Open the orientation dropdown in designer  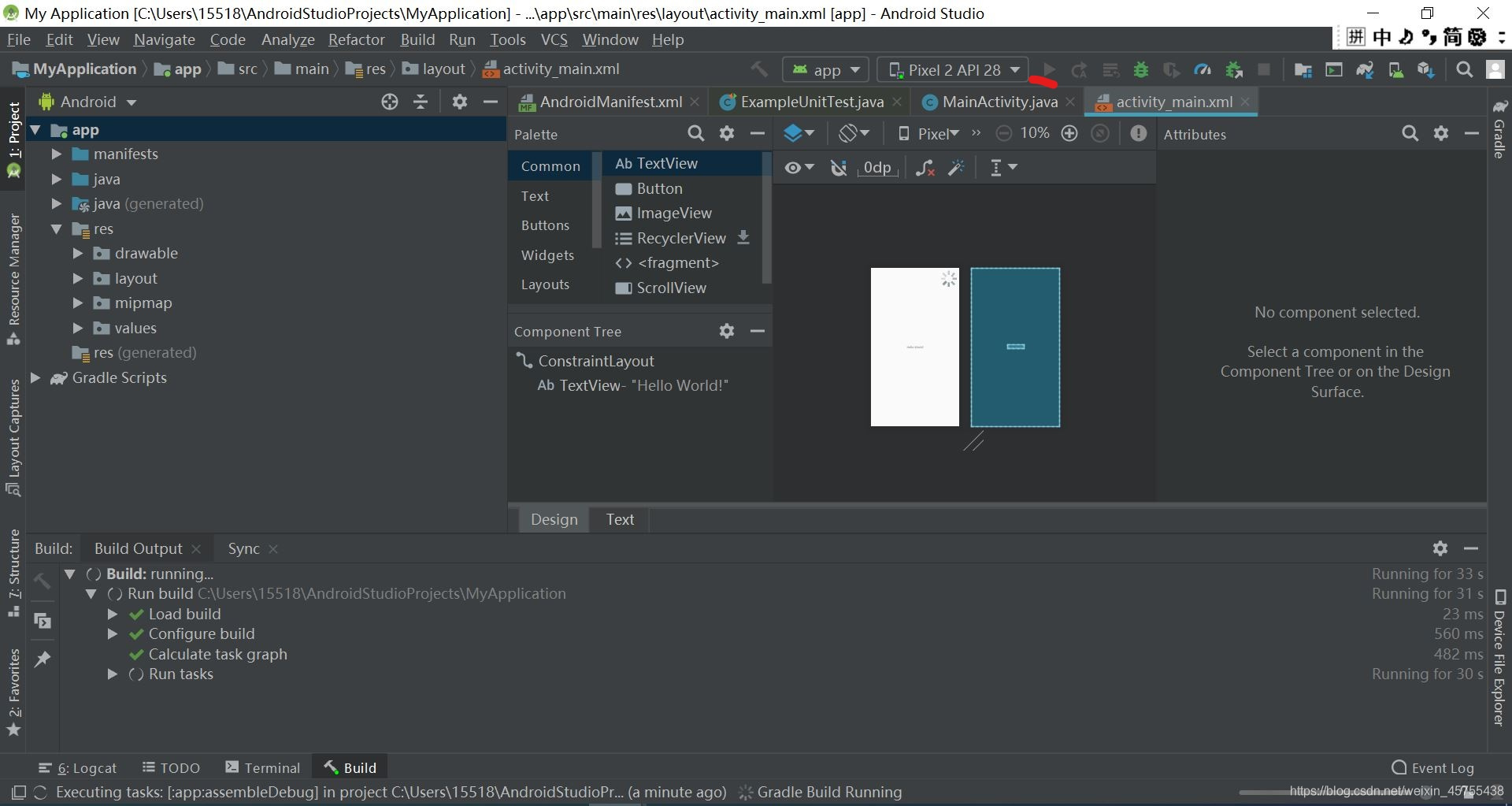(854, 134)
